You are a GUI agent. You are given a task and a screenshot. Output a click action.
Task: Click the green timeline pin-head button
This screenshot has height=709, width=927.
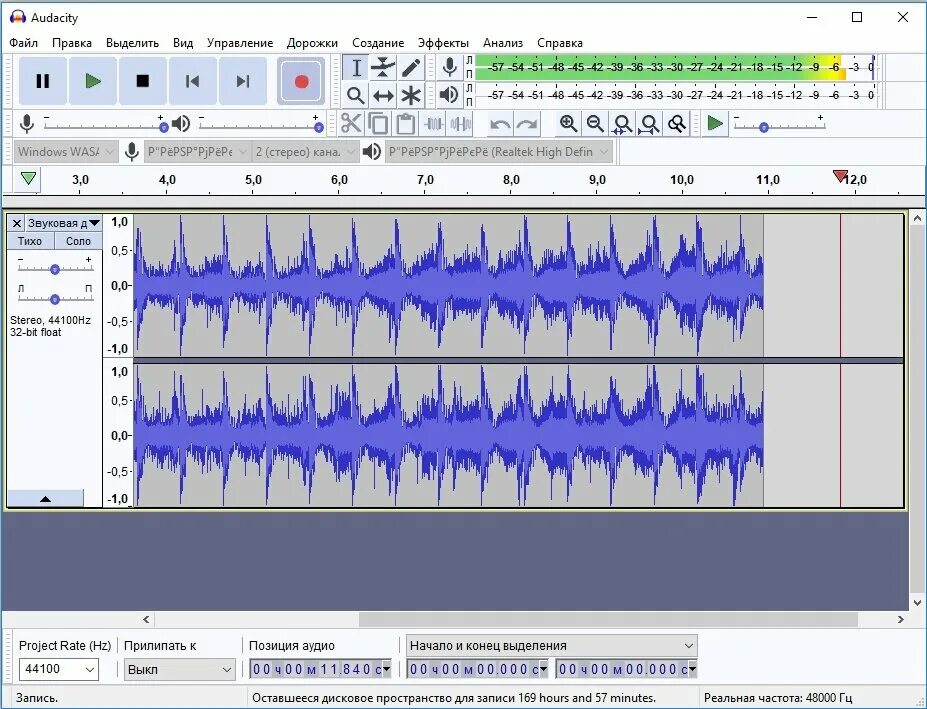point(28,178)
